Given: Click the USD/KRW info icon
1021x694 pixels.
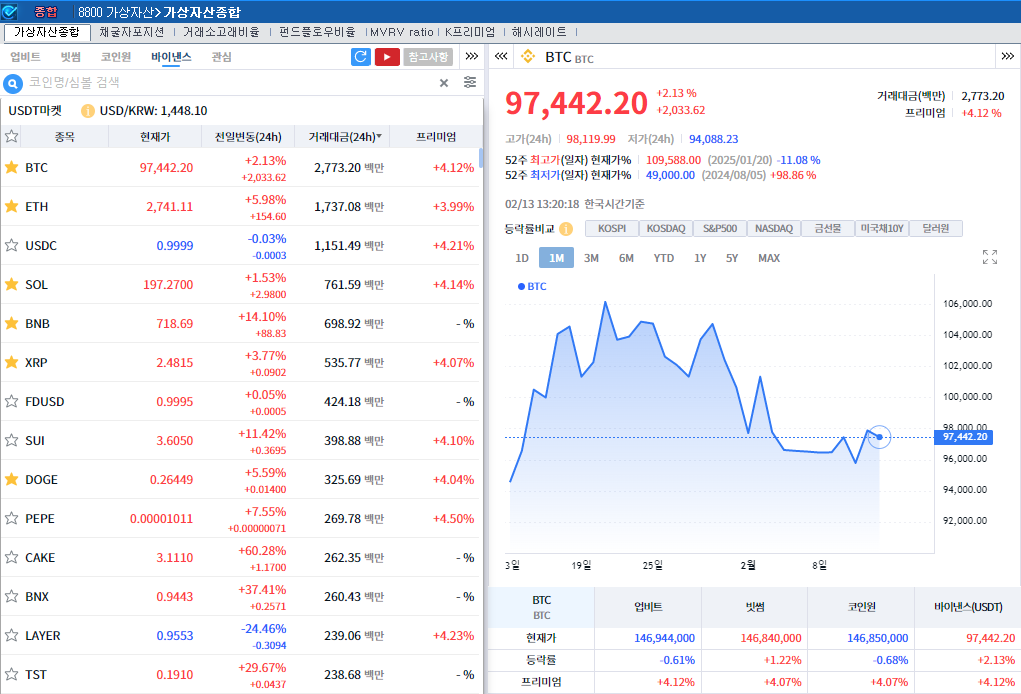Looking at the screenshot, I should click(88, 111).
